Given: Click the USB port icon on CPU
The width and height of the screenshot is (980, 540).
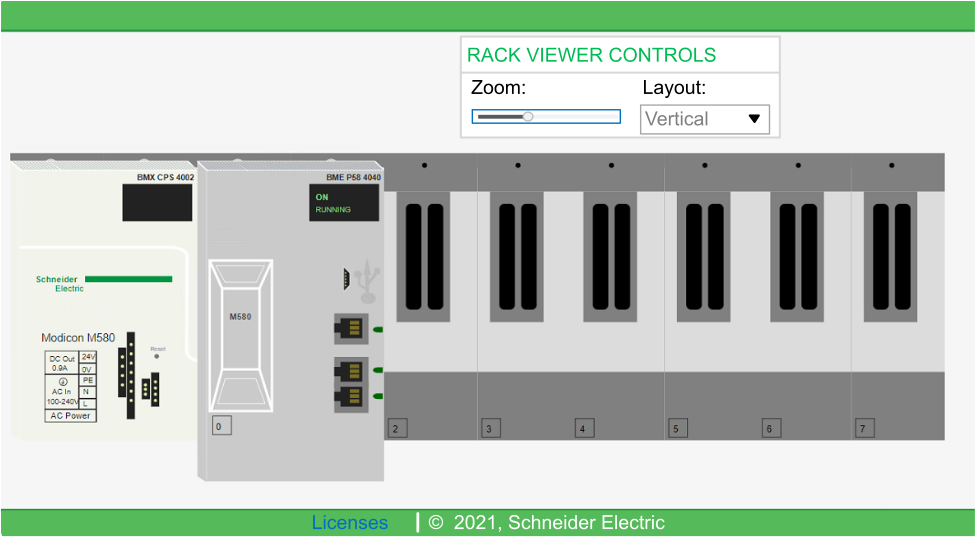Looking at the screenshot, I should click(x=366, y=280).
